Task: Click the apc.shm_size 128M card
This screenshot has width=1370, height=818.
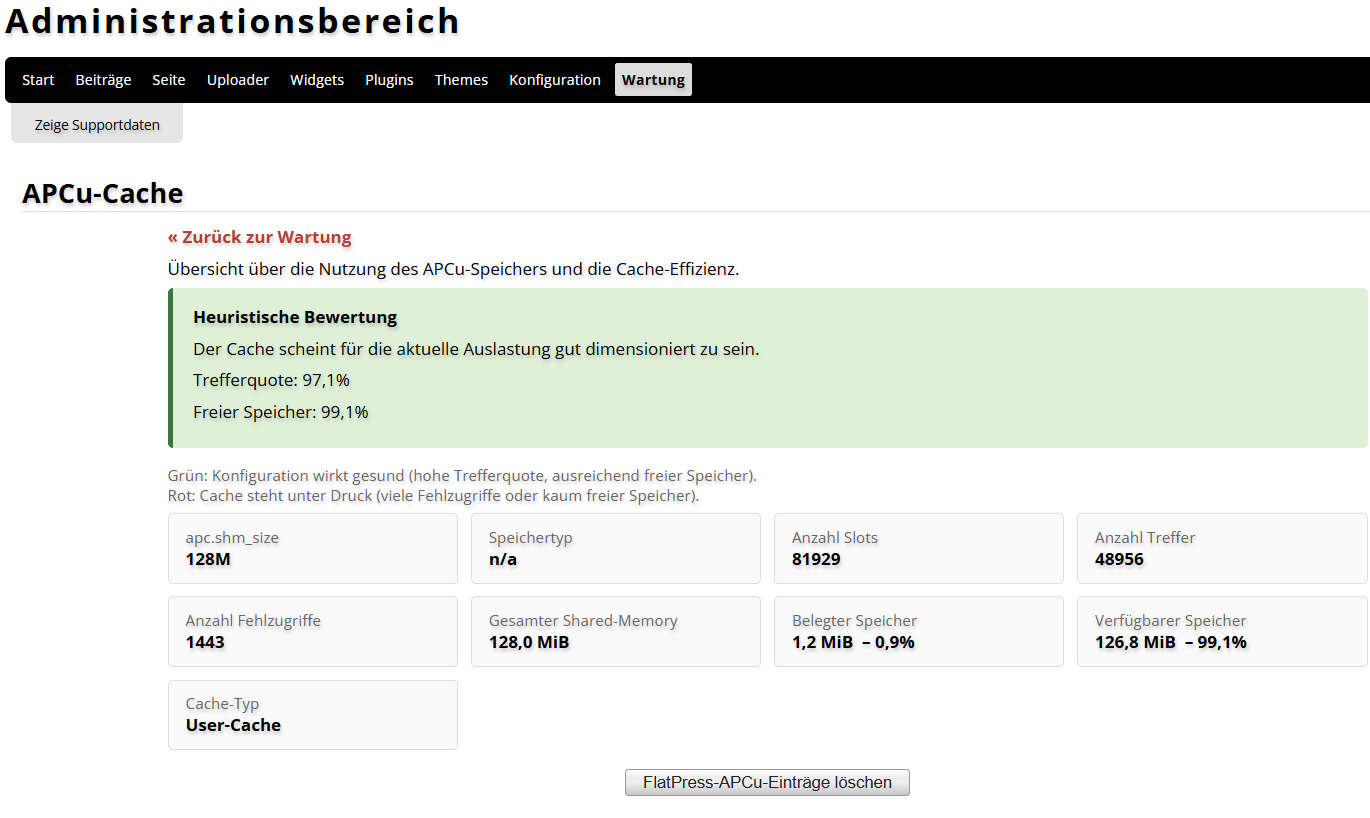Action: click(313, 548)
